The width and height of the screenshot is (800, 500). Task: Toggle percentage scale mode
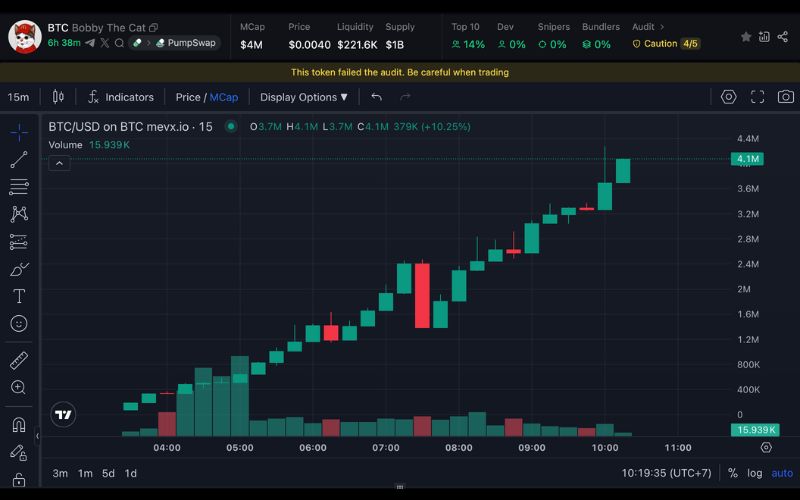733,473
